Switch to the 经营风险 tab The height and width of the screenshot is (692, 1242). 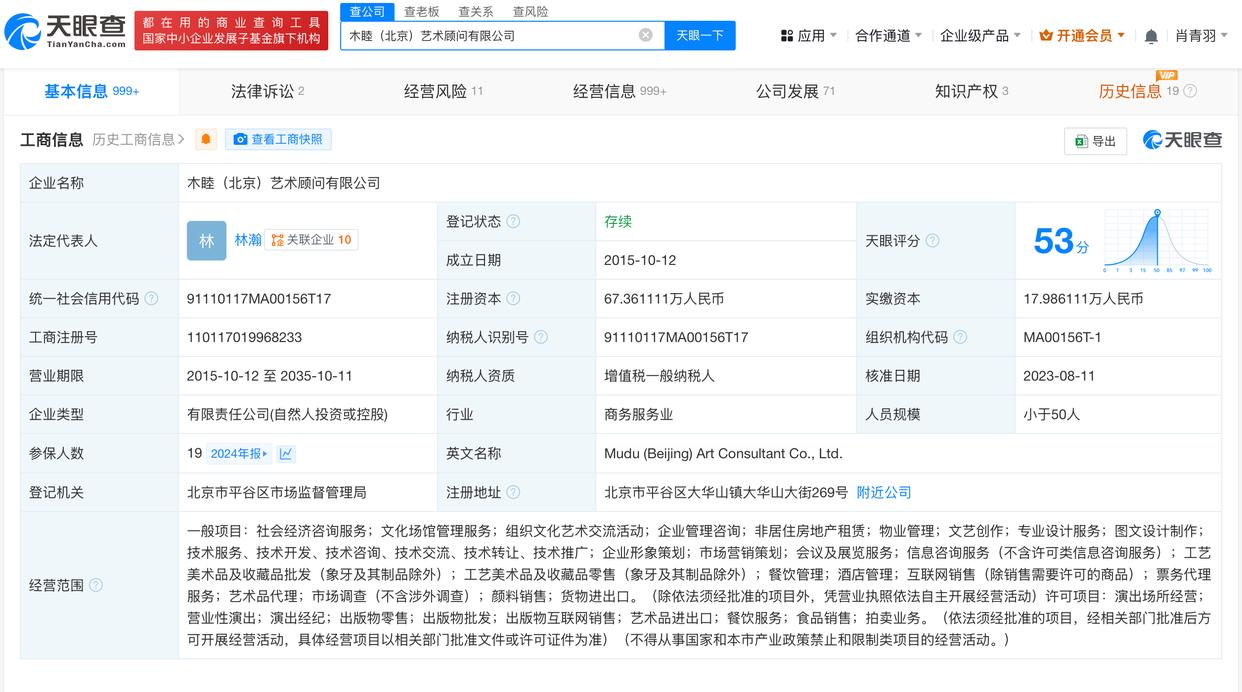[x=443, y=91]
